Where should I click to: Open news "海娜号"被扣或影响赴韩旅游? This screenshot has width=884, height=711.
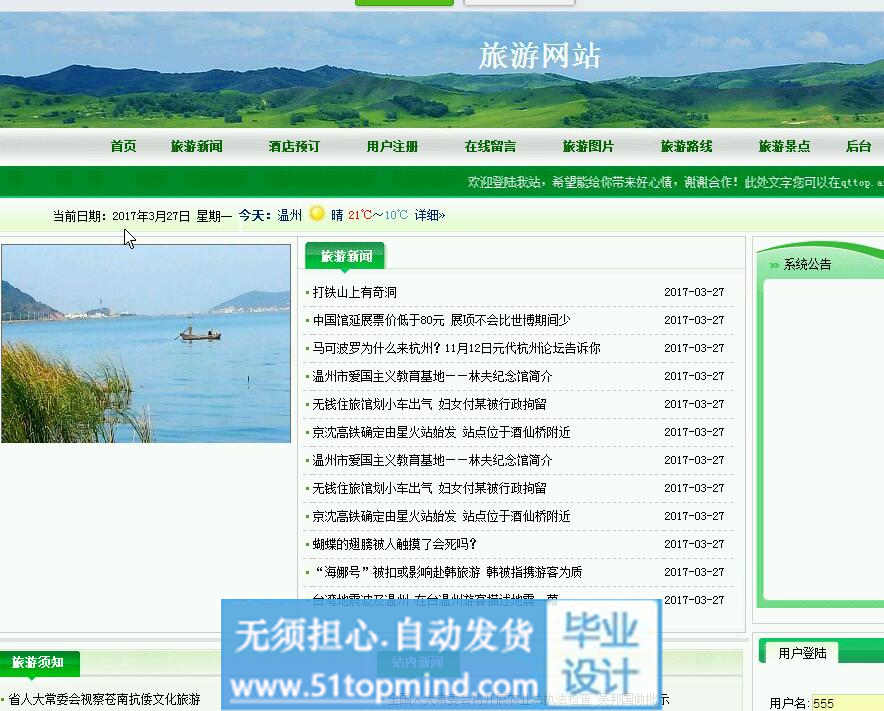[448, 572]
